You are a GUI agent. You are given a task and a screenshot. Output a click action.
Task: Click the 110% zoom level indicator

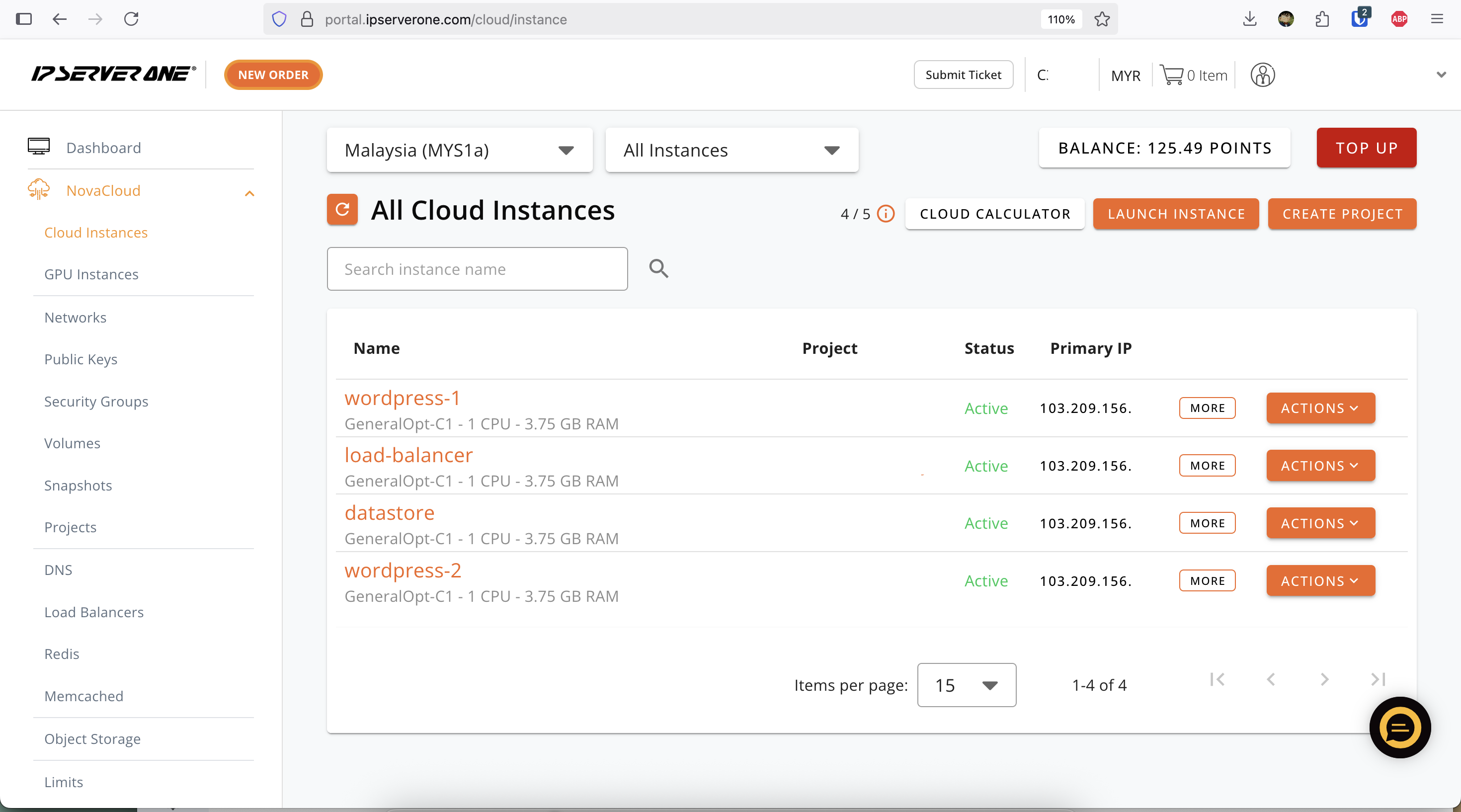pos(1060,19)
